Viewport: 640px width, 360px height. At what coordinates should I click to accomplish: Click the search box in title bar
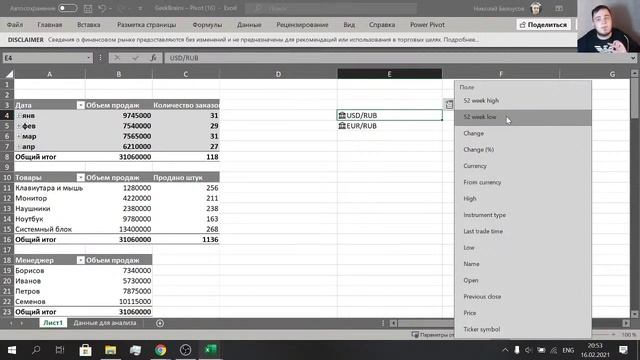[331, 8]
